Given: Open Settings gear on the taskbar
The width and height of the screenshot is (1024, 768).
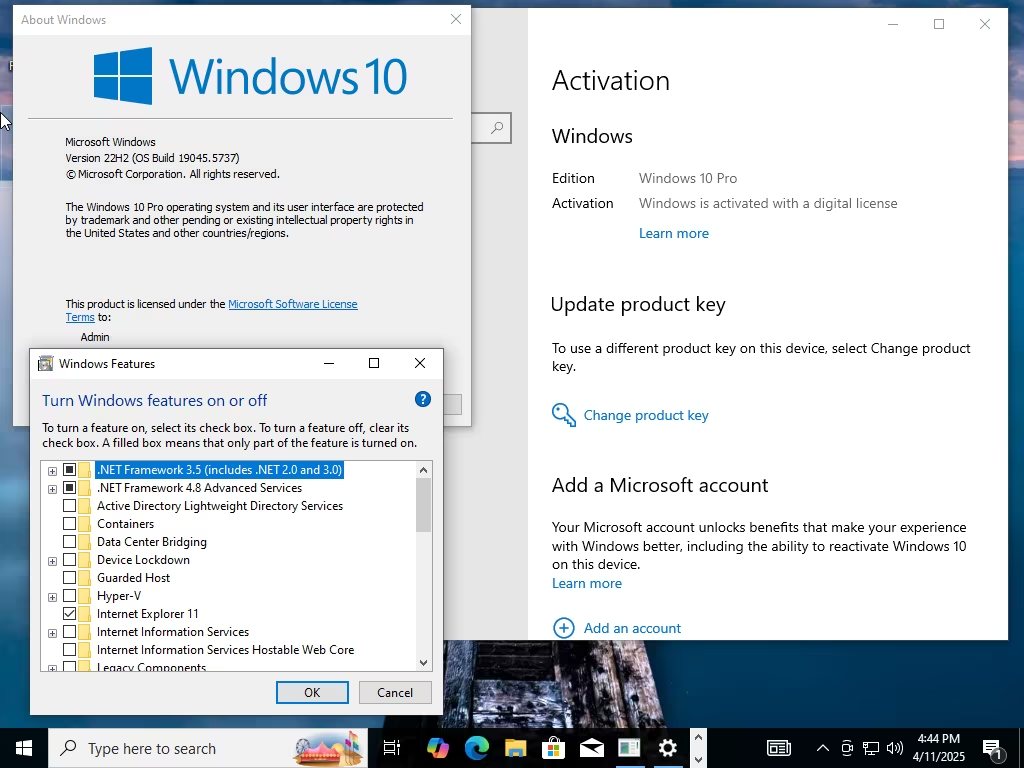Looking at the screenshot, I should tap(667, 748).
